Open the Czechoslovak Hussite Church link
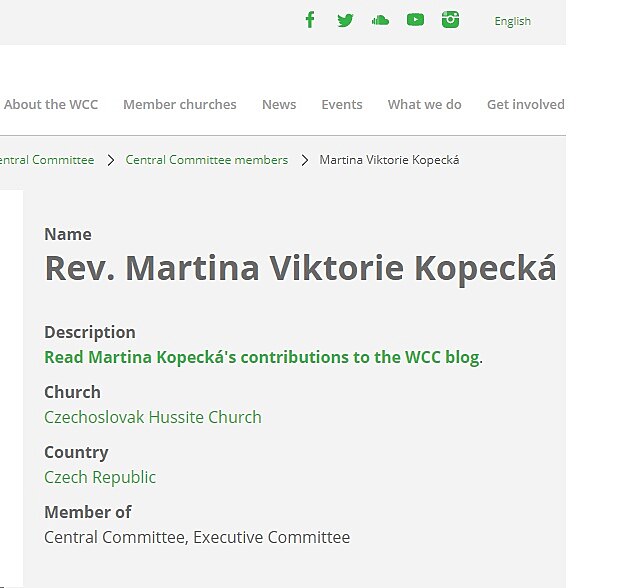 [x=153, y=417]
